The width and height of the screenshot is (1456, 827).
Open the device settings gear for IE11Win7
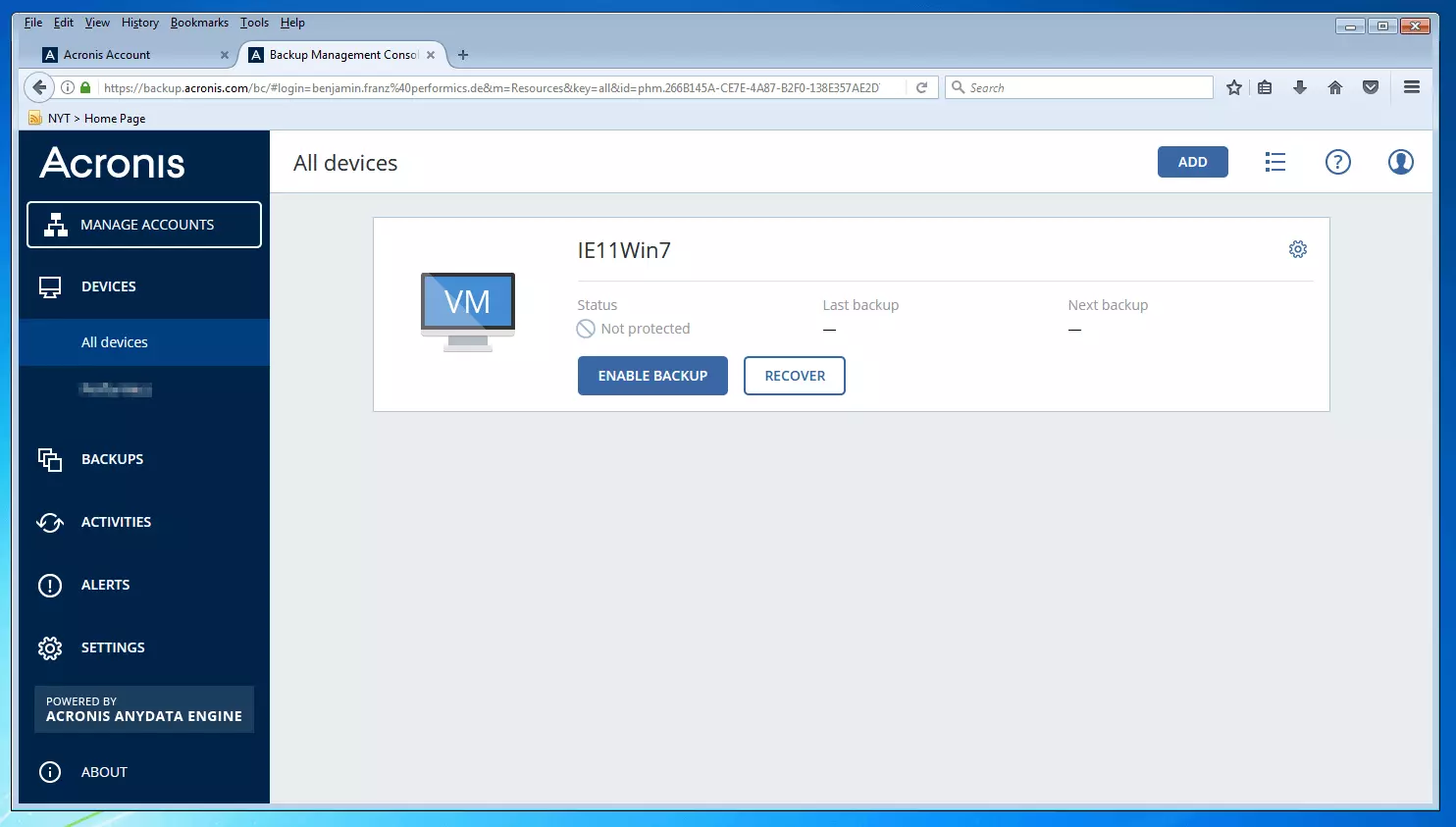point(1298,249)
